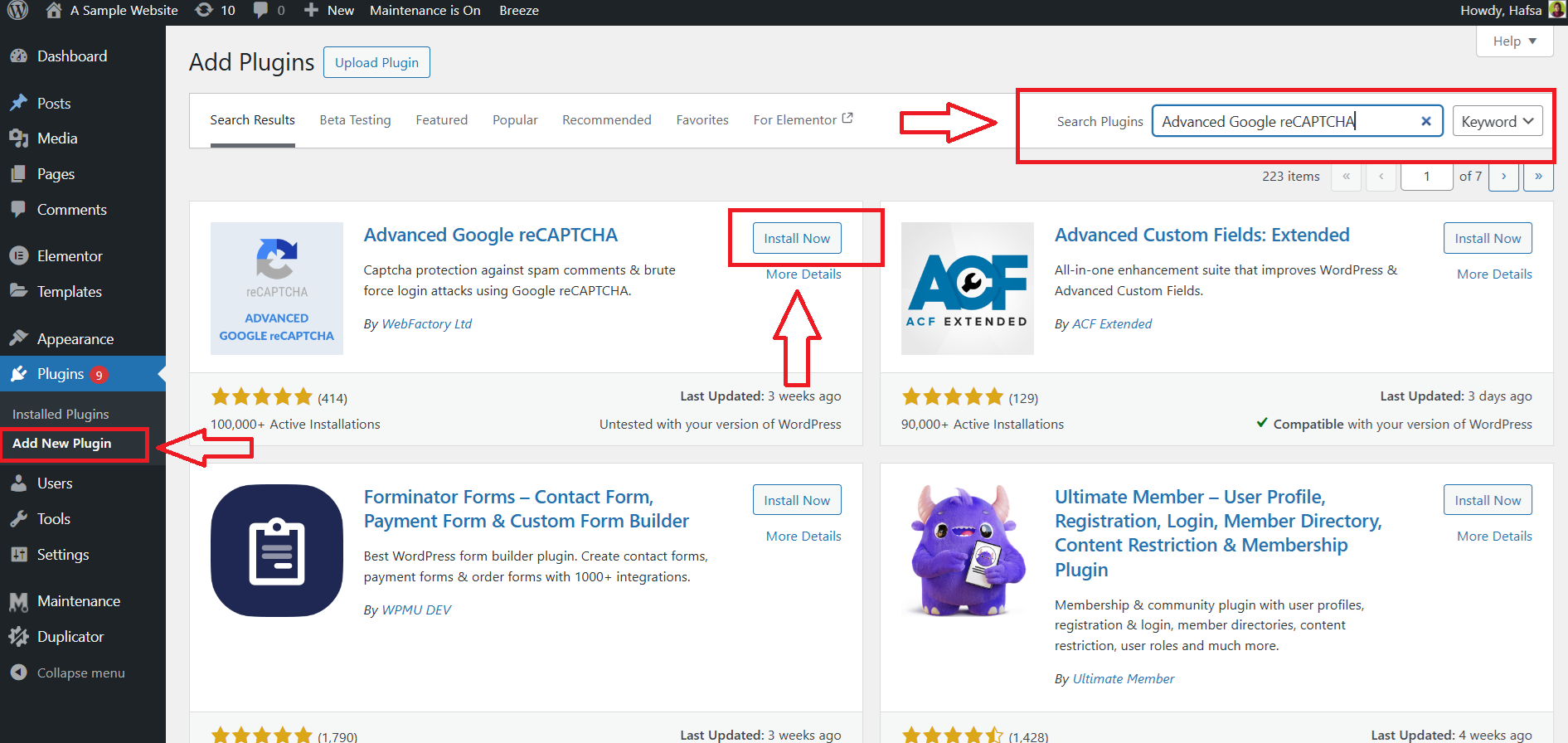Viewport: 1568px width, 743px height.
Task: Click the Advanced Google reCAPTCHA title link
Action: [490, 236]
